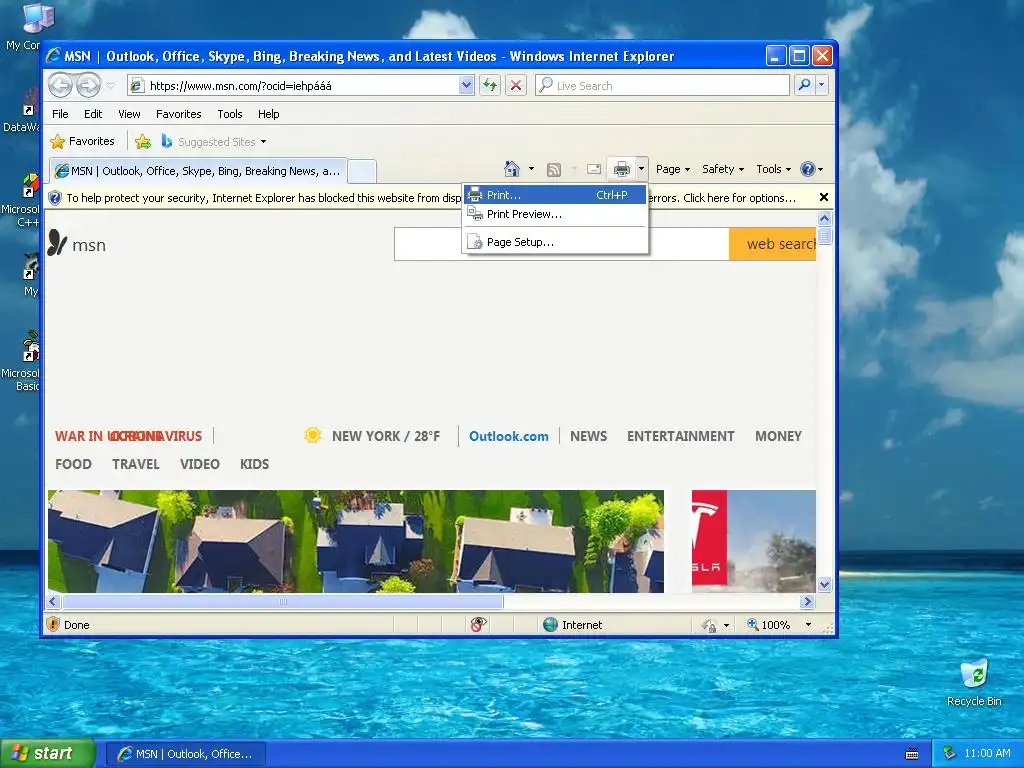Open the Safety command bar menu
This screenshot has height=768, width=1024.
(722, 169)
